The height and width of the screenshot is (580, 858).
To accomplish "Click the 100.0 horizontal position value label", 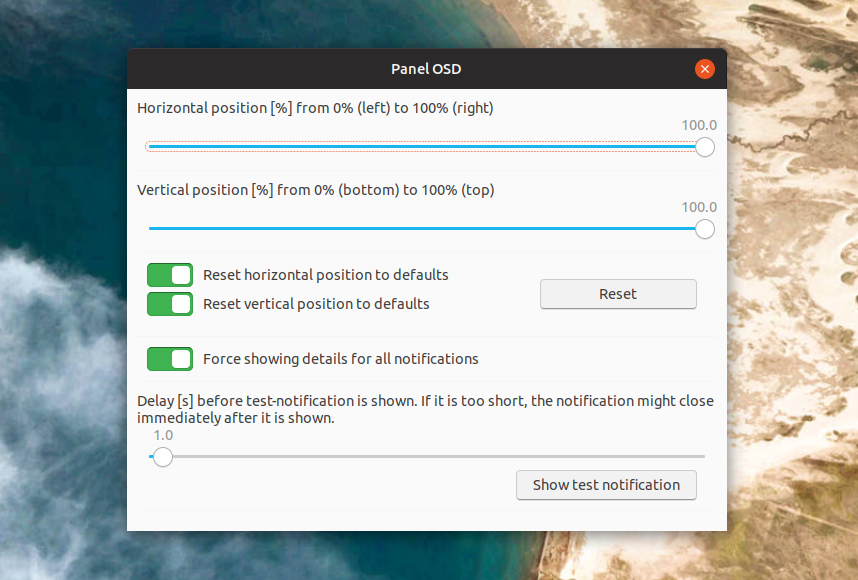I will tap(700, 125).
